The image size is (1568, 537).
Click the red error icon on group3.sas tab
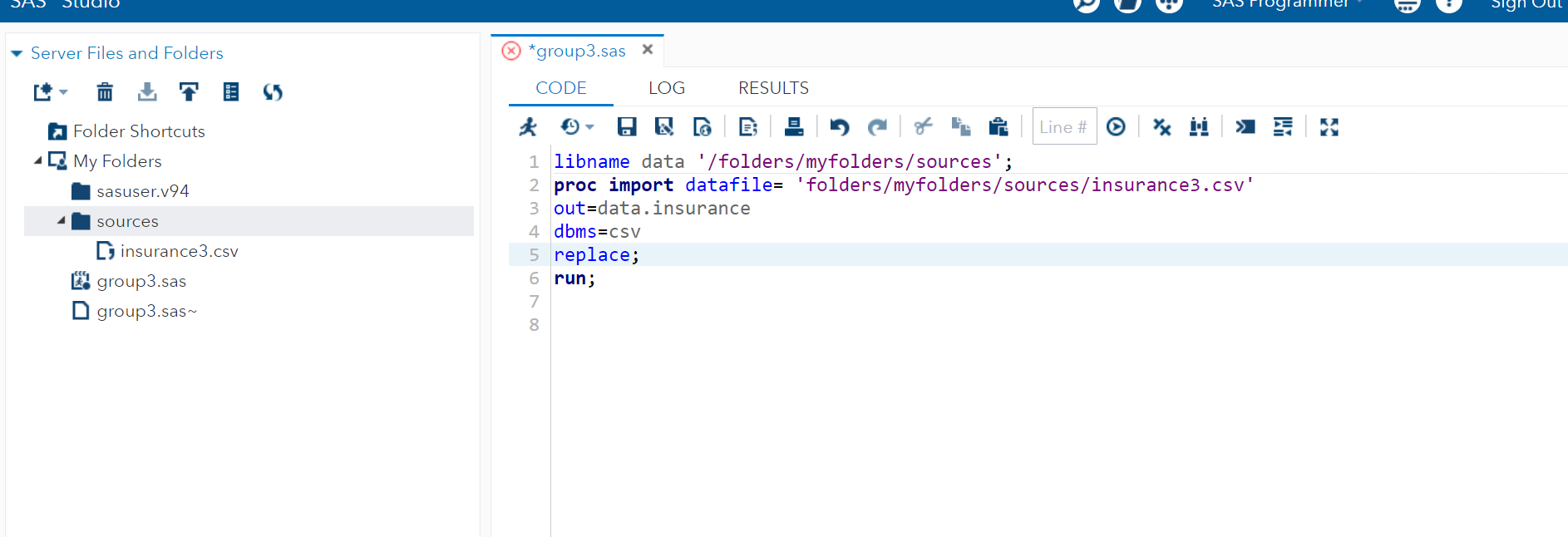coord(511,51)
